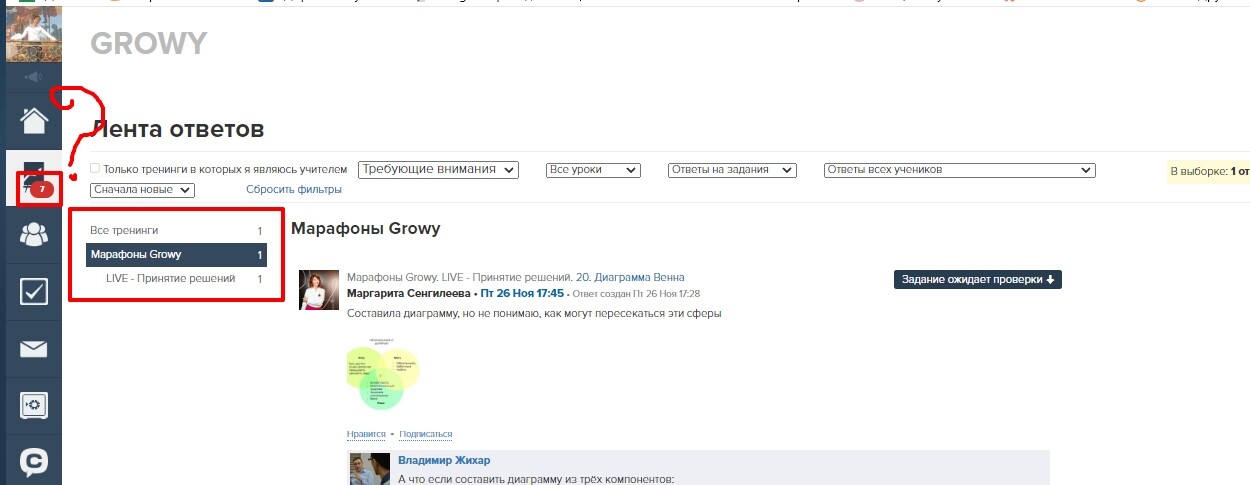1250x485 pixels.
Task: Open the 'Сначала новые' sort dropdown
Action: point(142,190)
